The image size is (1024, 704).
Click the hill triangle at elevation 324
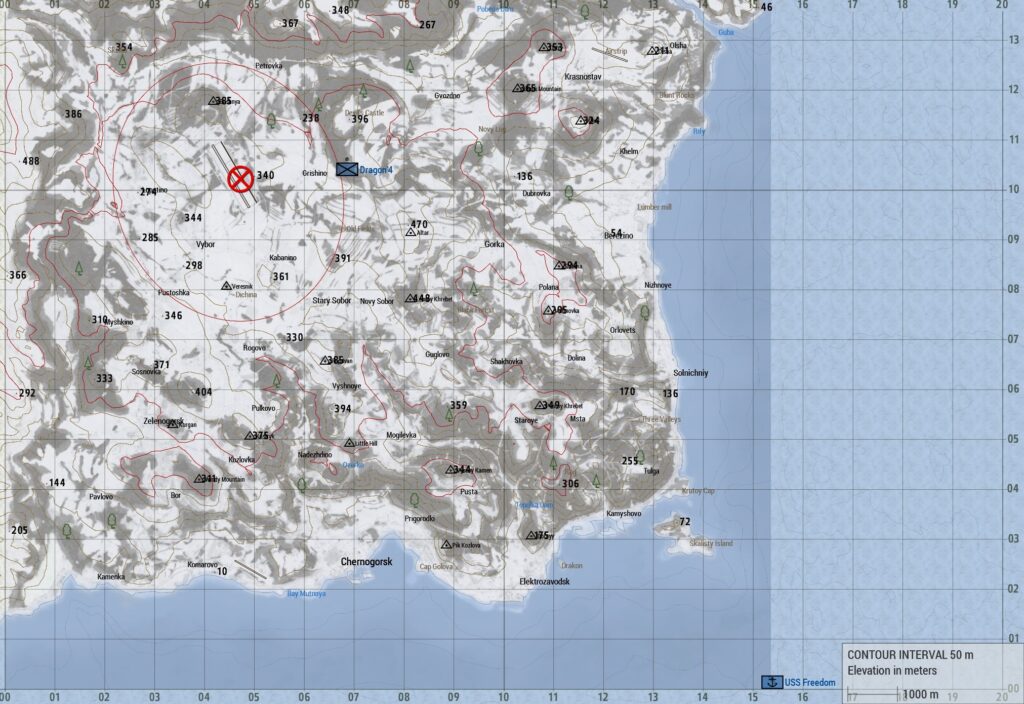pyautogui.click(x=581, y=120)
